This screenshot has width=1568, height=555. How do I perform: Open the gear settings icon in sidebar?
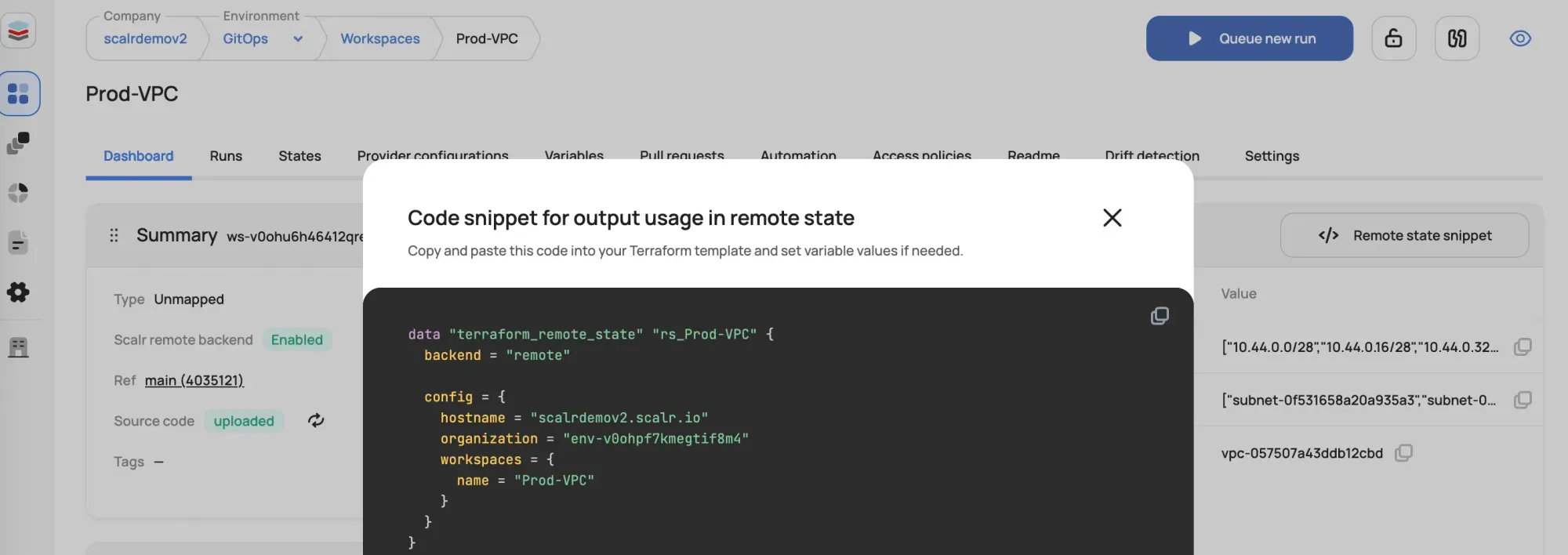[x=18, y=292]
